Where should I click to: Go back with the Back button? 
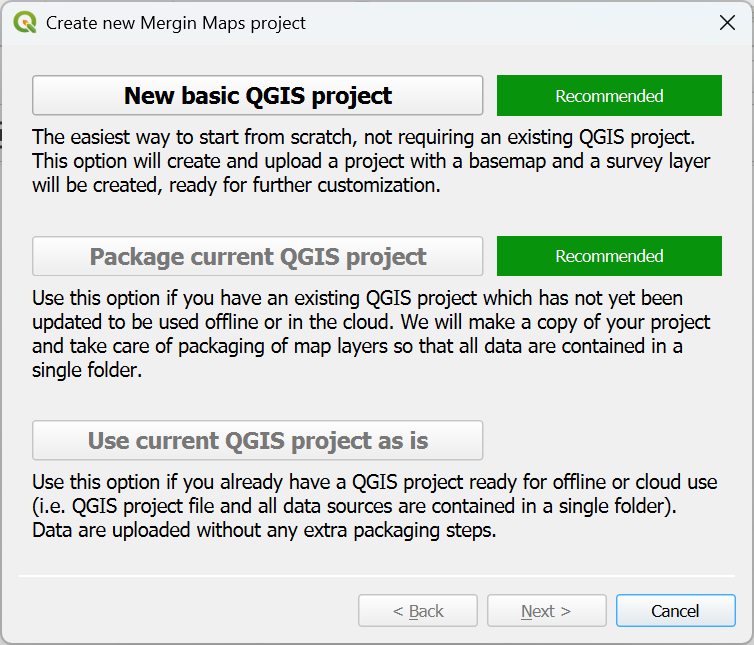[x=418, y=611]
